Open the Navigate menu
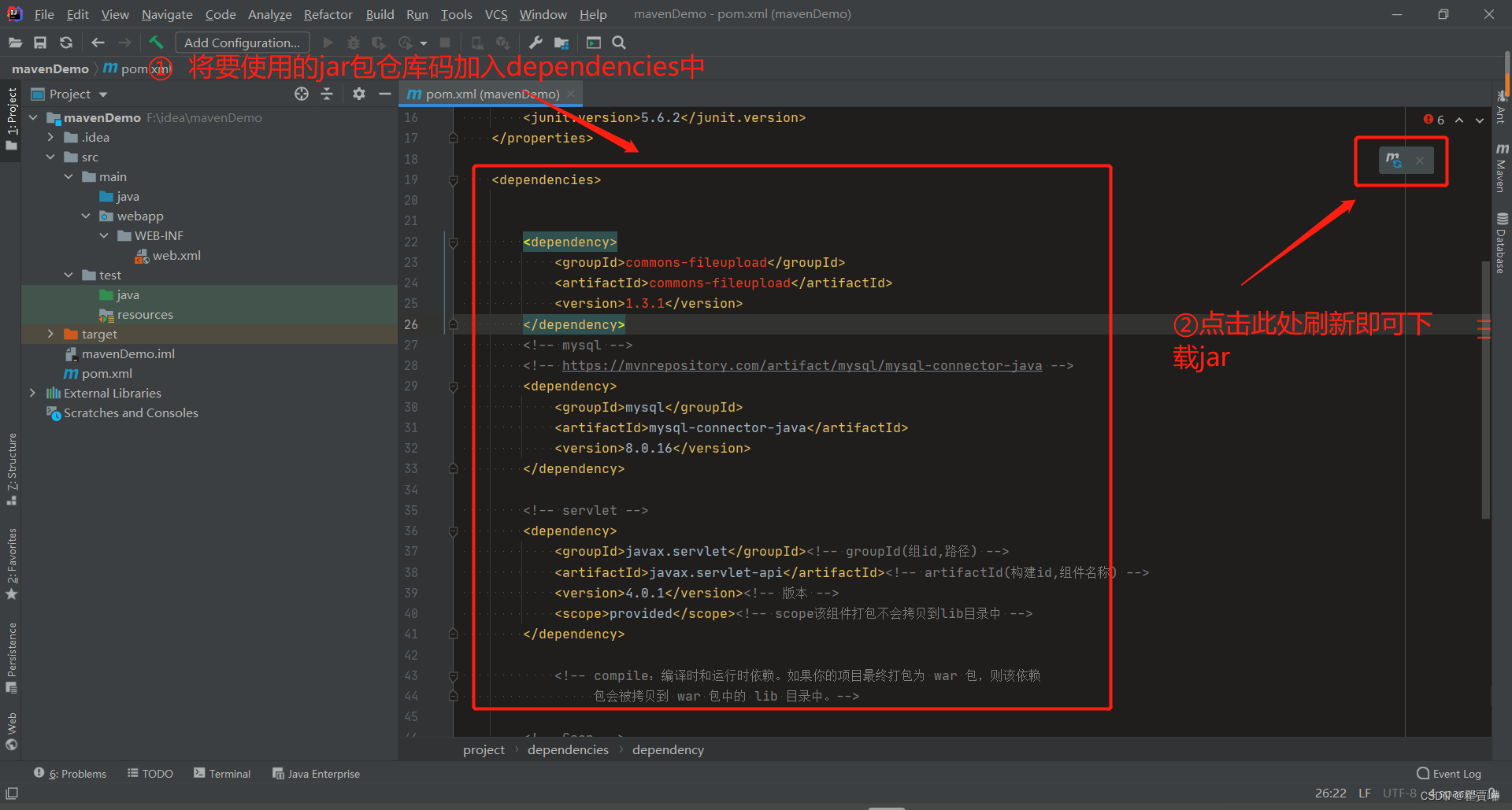 (167, 14)
